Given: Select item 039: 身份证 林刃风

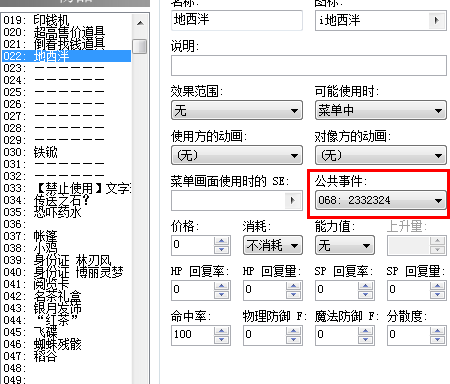Looking at the screenshot, I should pyautogui.click(x=67, y=260).
